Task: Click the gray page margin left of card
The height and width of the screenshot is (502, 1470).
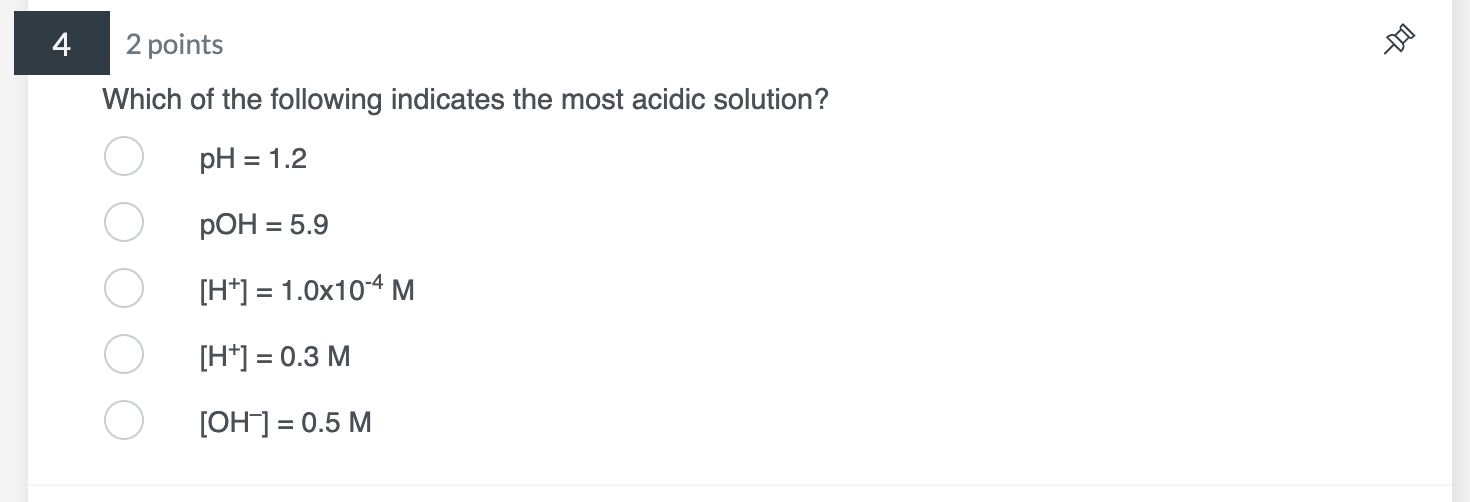Action: [x=13, y=300]
